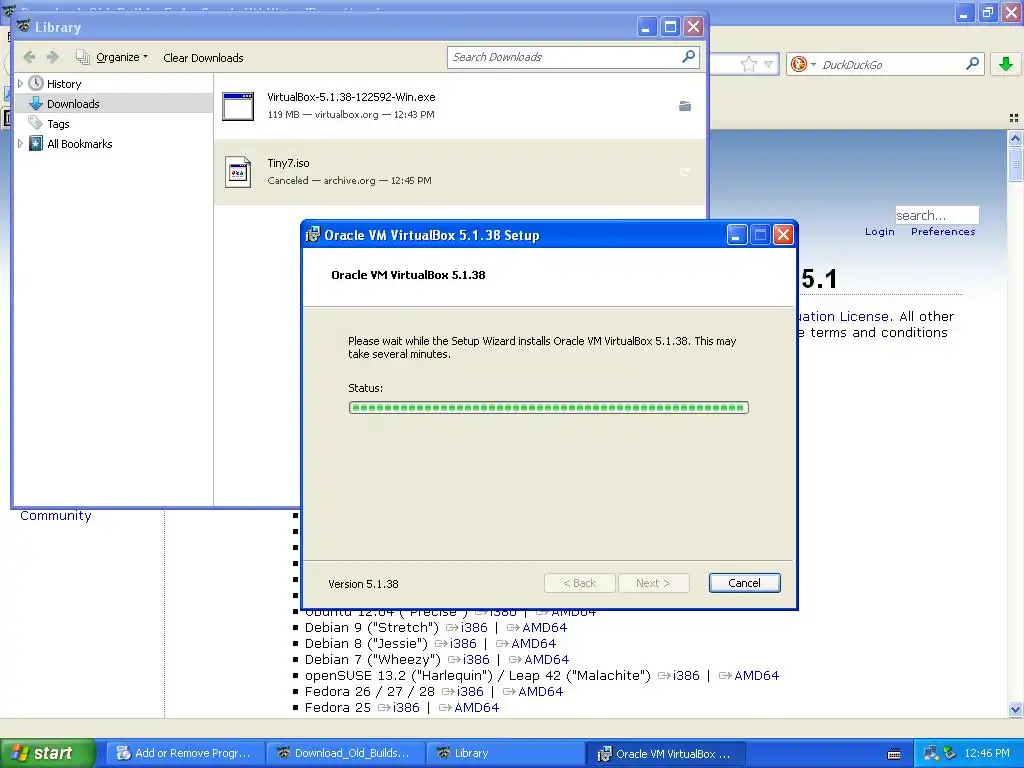Click the network connection tray icon
Viewport: 1024px width, 768px height.
click(931, 753)
